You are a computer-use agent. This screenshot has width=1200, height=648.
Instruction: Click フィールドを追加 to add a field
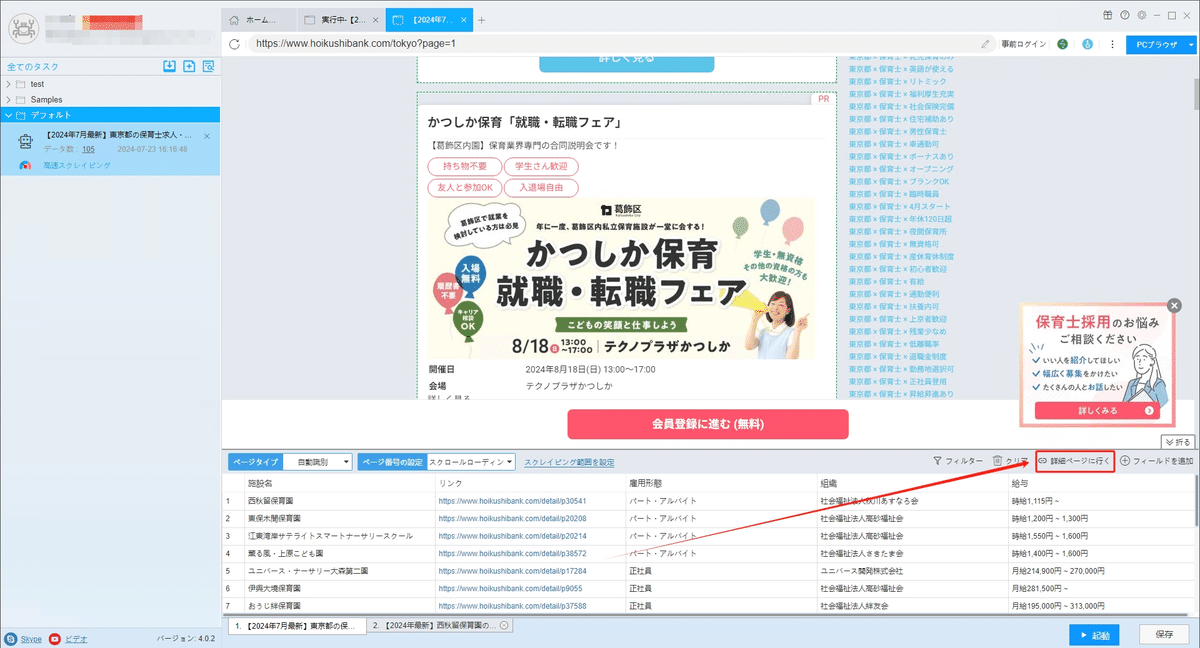pos(1157,461)
